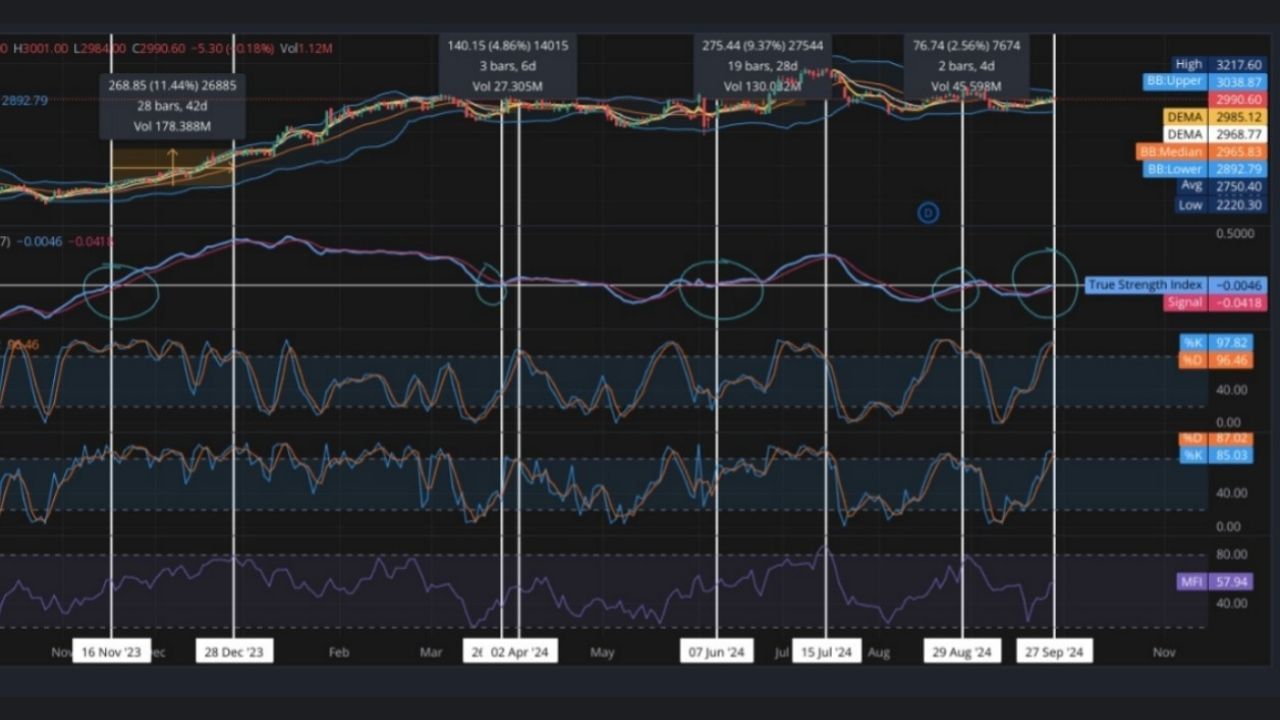Screen dimensions: 1280x720
Task: Click the 0.5000 scale value in TSI pane
Action: coord(1234,234)
